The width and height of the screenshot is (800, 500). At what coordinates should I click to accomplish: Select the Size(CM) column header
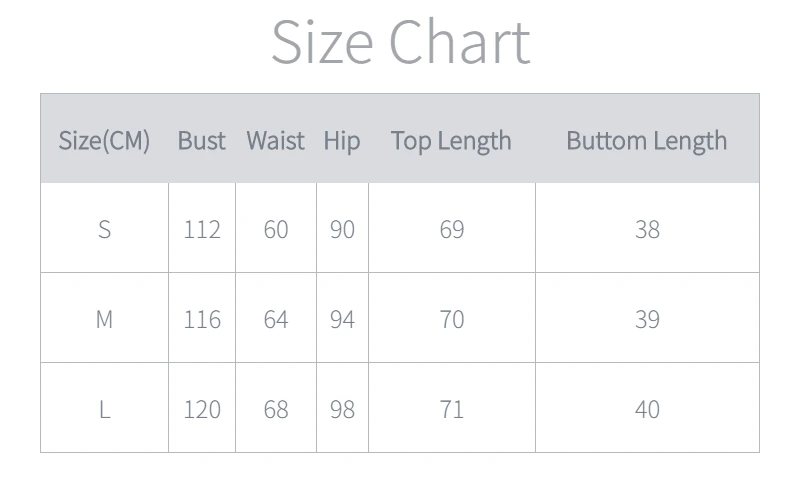(104, 141)
